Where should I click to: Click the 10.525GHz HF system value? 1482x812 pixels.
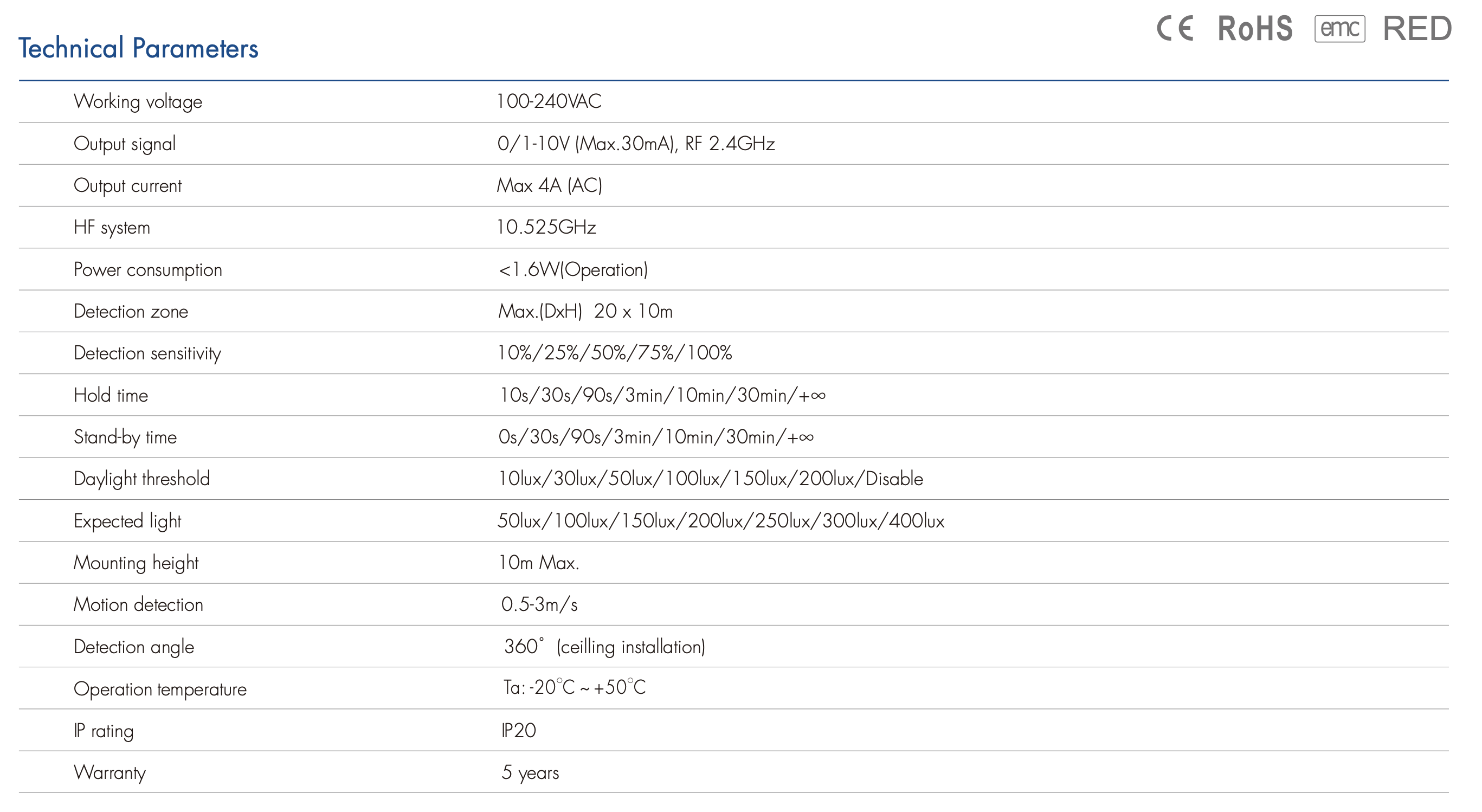[x=546, y=227]
